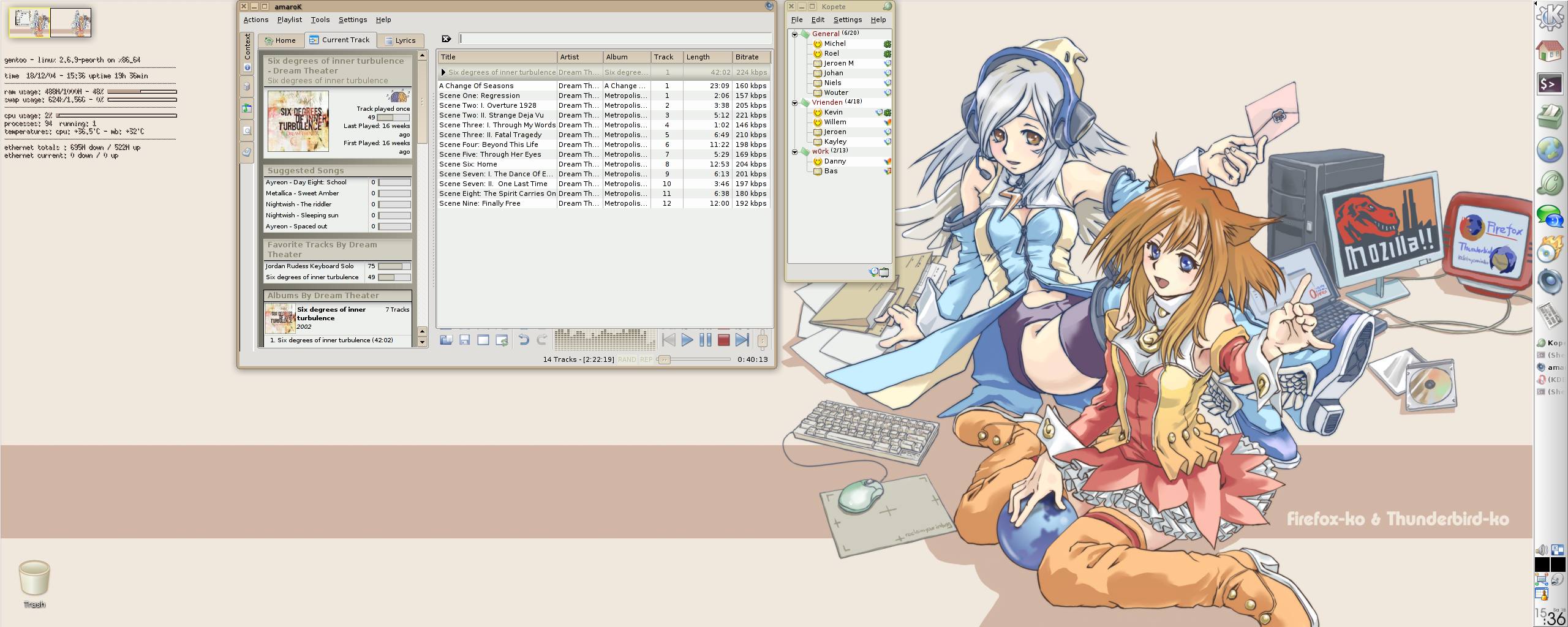Click amaroK add media toolbar icon
This screenshot has width=1568, height=627.
[x=446, y=340]
